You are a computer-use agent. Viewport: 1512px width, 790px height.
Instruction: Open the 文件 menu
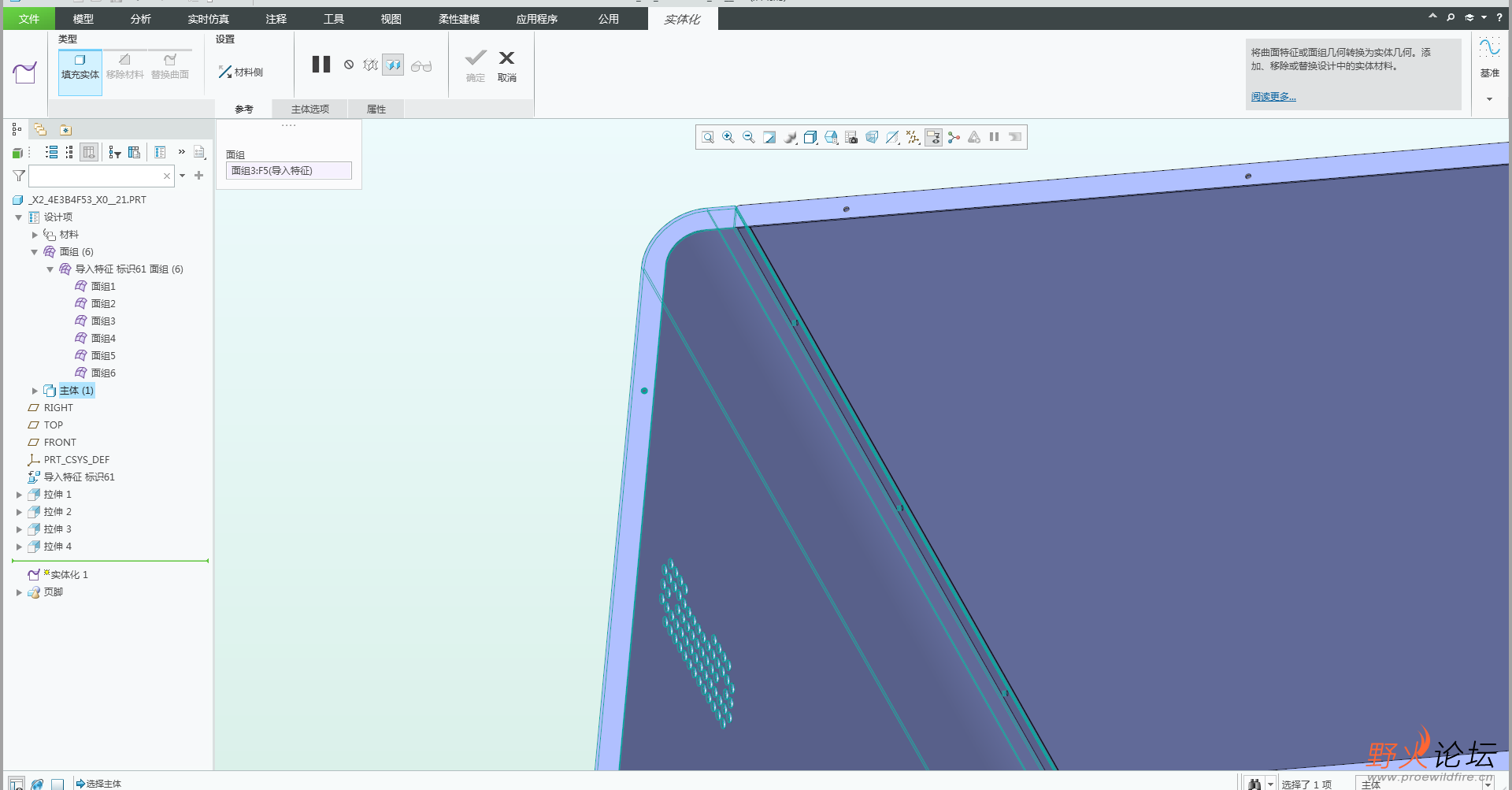[29, 19]
